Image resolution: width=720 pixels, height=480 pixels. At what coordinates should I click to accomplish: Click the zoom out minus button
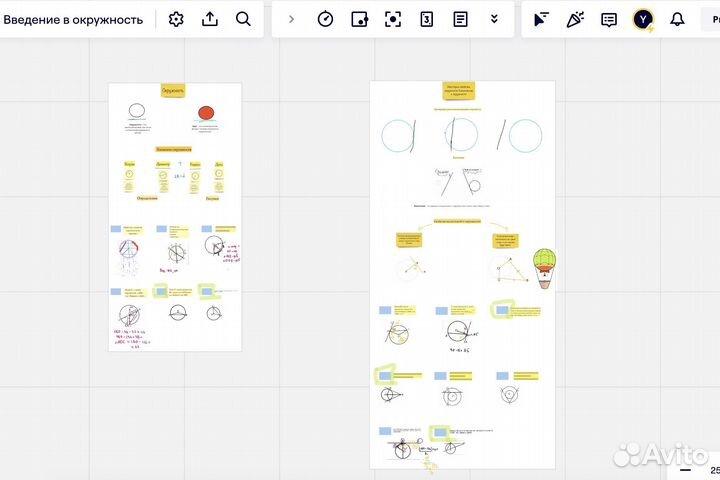(x=686, y=469)
